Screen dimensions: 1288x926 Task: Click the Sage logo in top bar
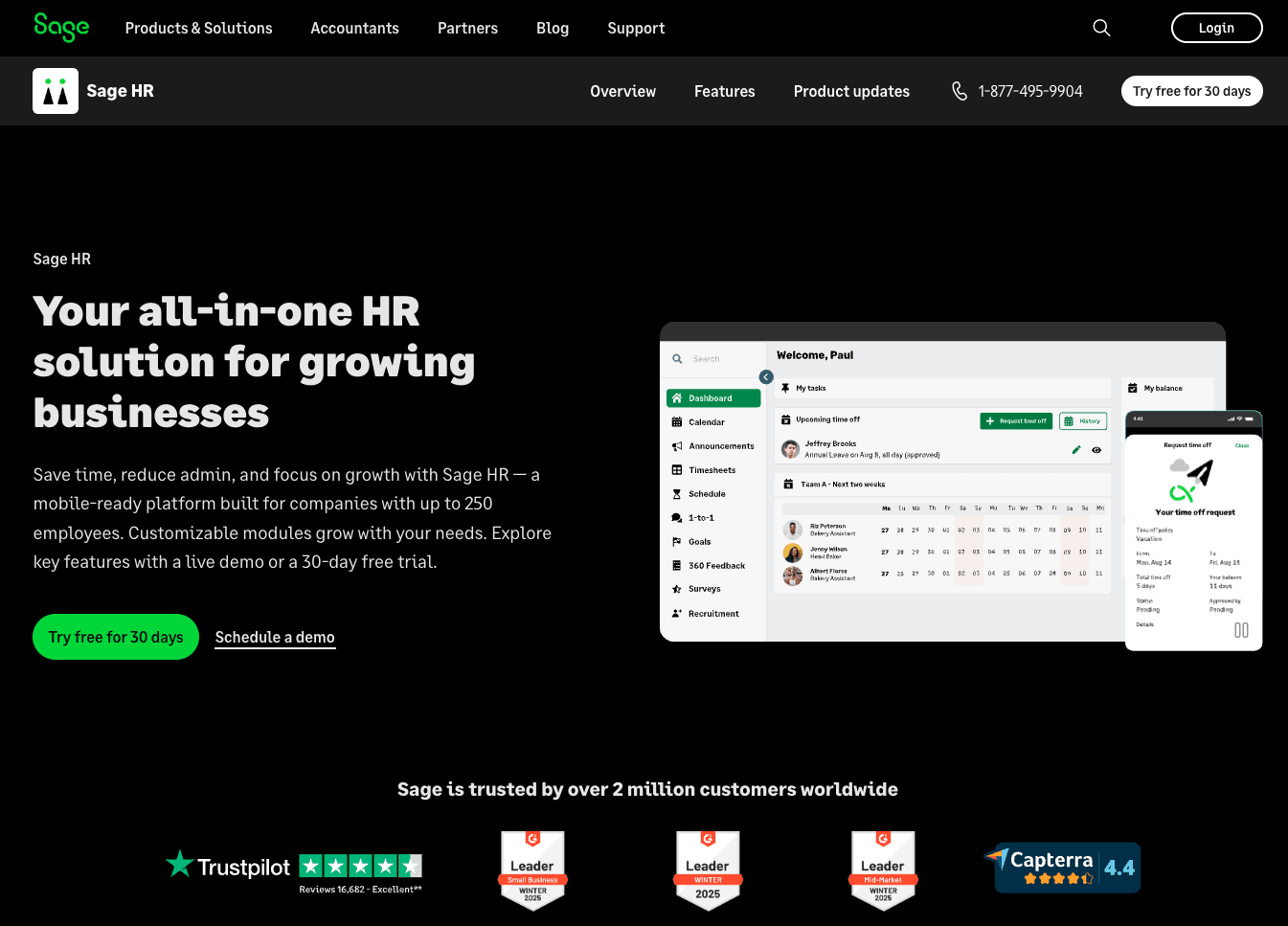[x=61, y=27]
